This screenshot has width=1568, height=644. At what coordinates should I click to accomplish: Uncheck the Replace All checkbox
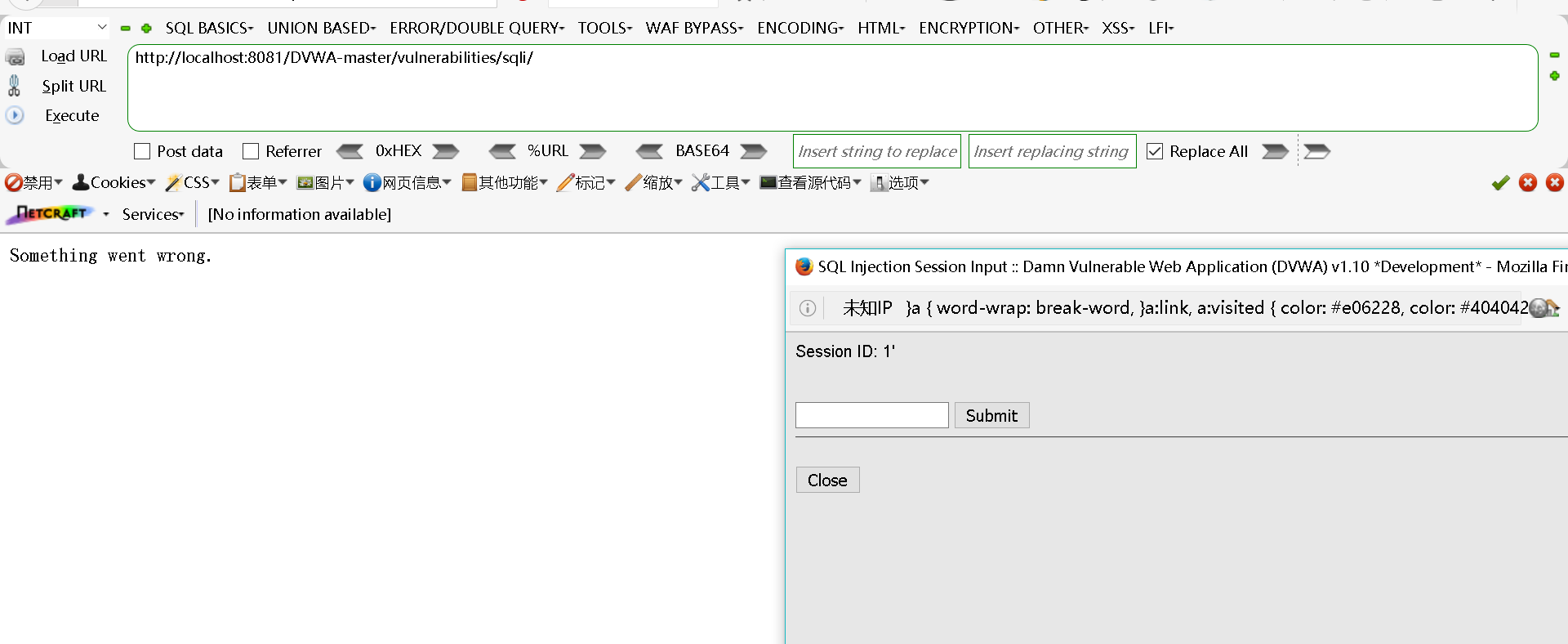click(1155, 151)
